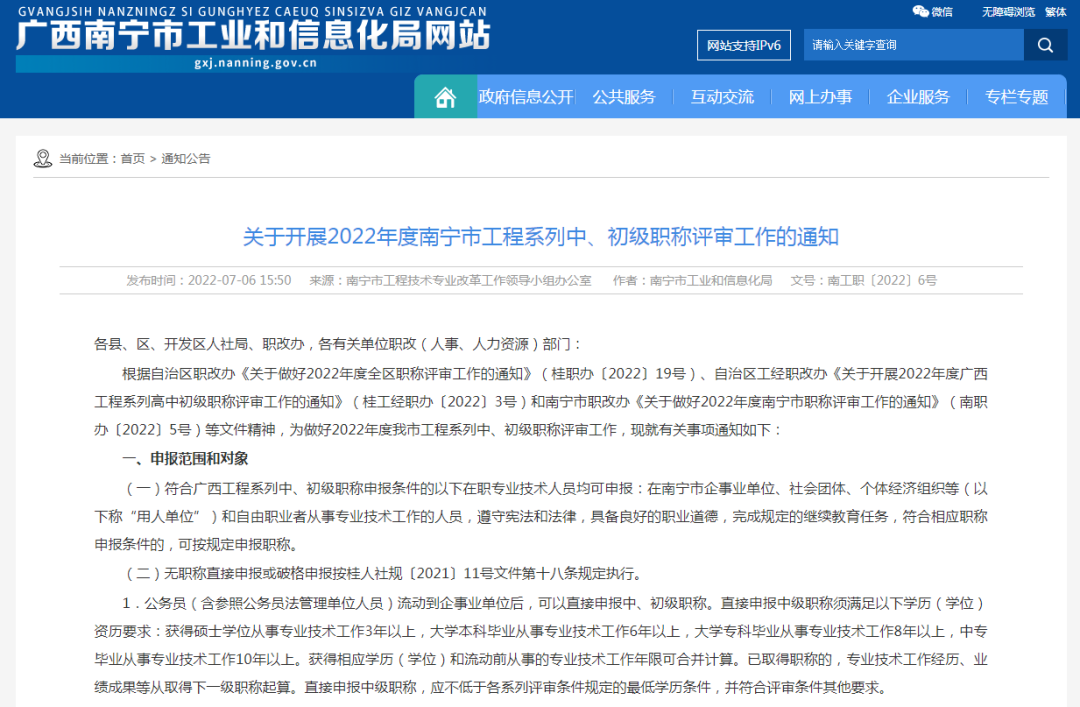Open the 公共服务 menu
The image size is (1080, 707).
click(624, 97)
